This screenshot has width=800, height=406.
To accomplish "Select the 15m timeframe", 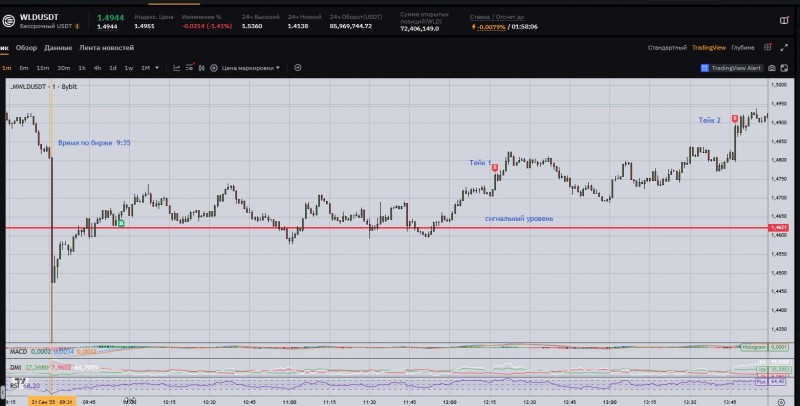I will (x=43, y=68).
